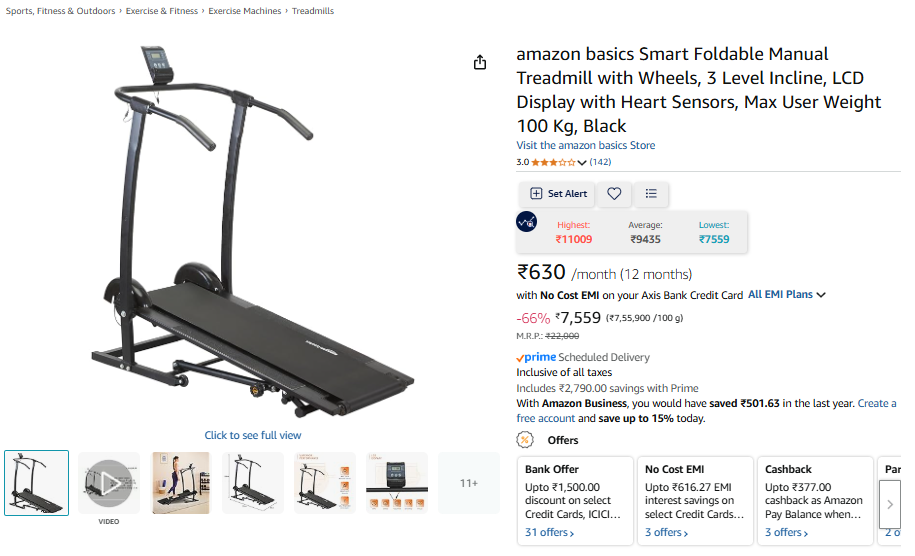Play the product video thumbnail
Image resolution: width=915 pixels, height=556 pixels.
pyautogui.click(x=110, y=483)
